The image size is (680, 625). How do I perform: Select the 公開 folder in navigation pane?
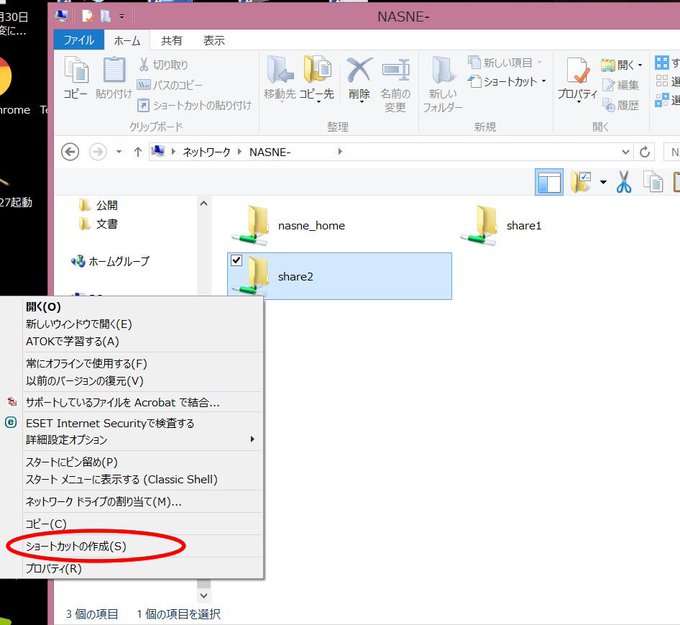99,205
